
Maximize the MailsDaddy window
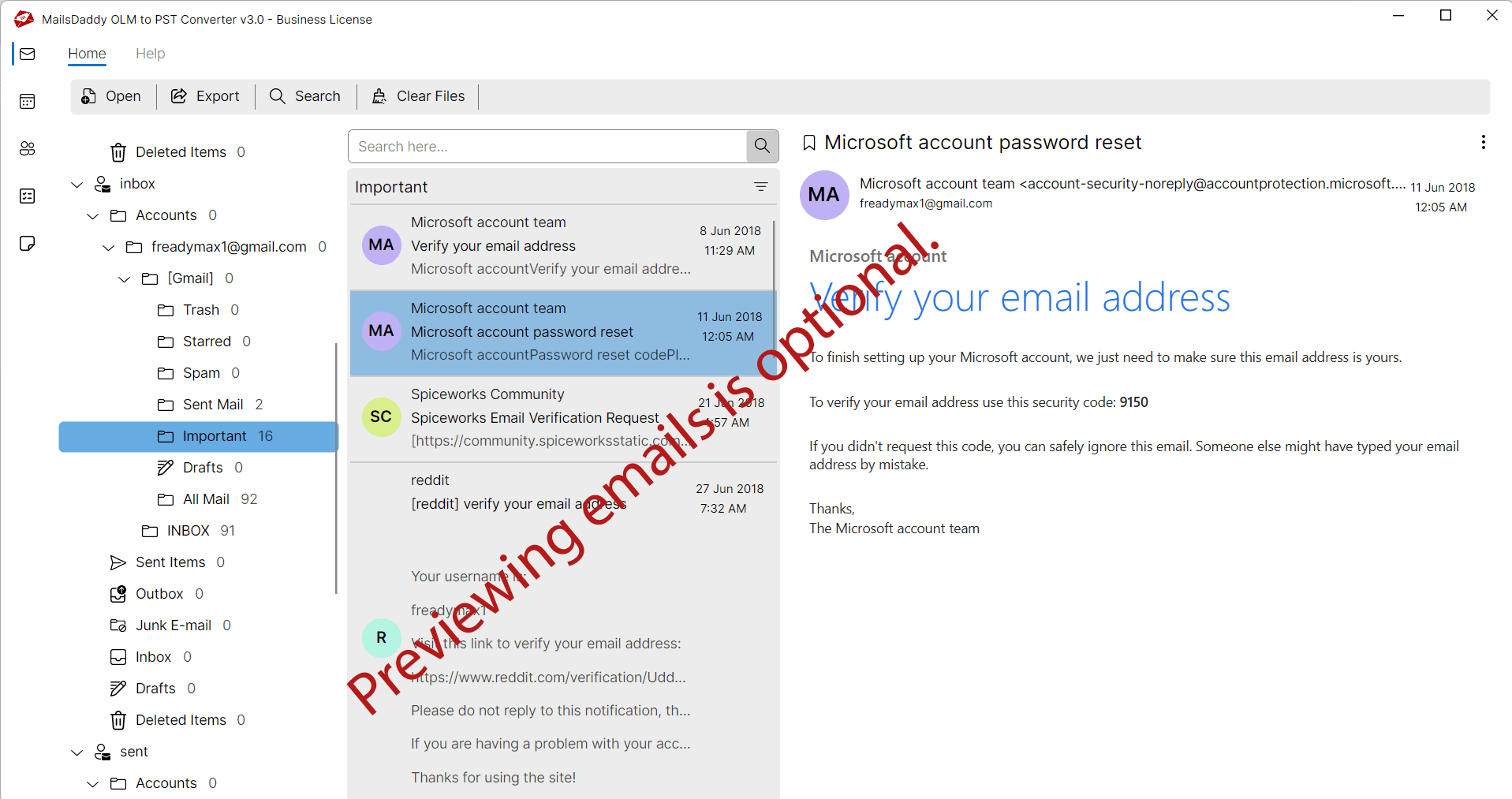click(x=1446, y=16)
